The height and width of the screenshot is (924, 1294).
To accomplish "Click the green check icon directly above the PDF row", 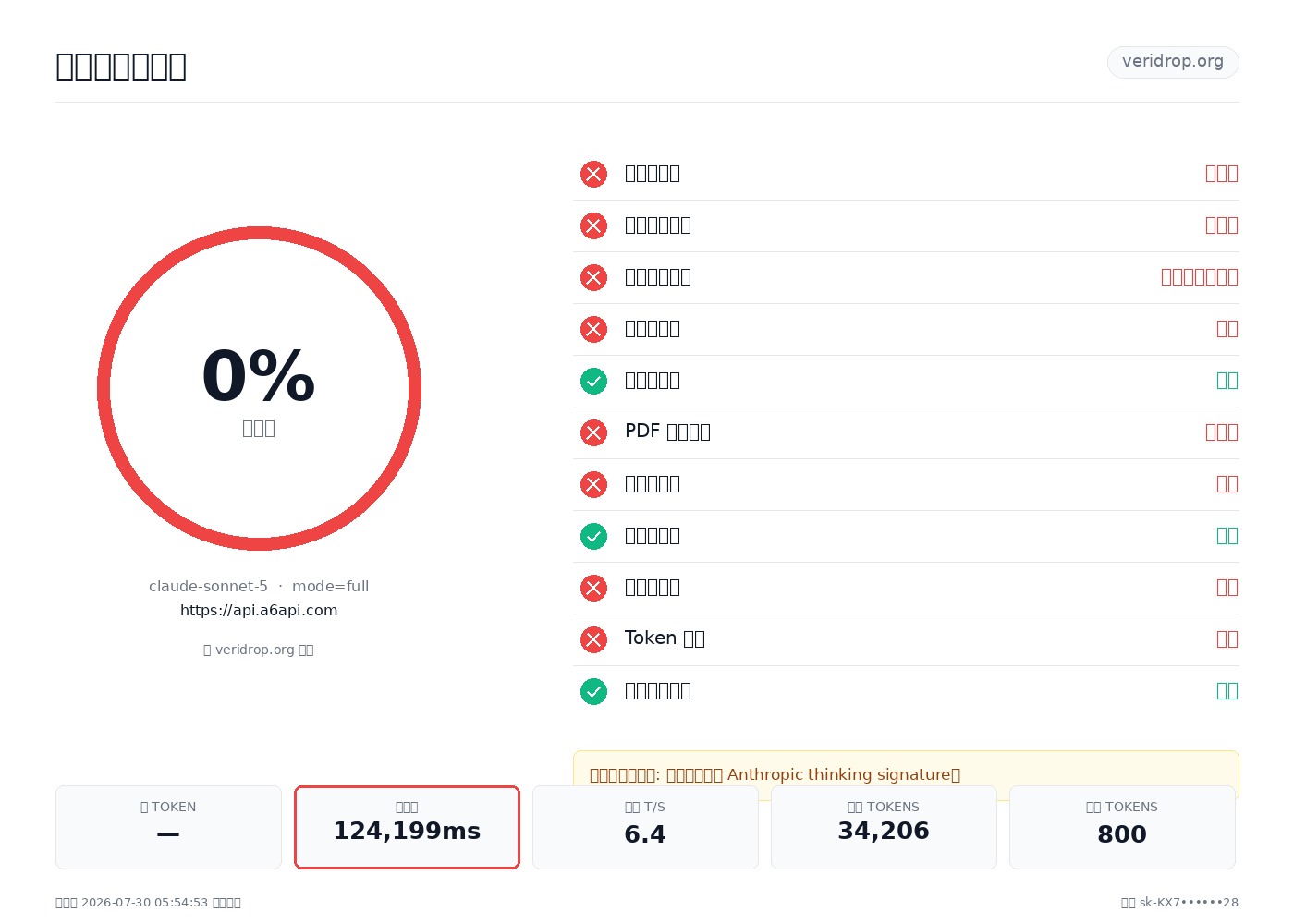I will 593,381.
